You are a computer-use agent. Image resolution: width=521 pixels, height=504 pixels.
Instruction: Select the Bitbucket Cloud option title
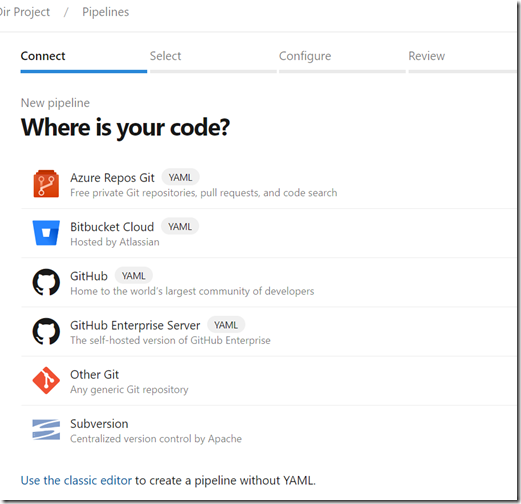(112, 227)
